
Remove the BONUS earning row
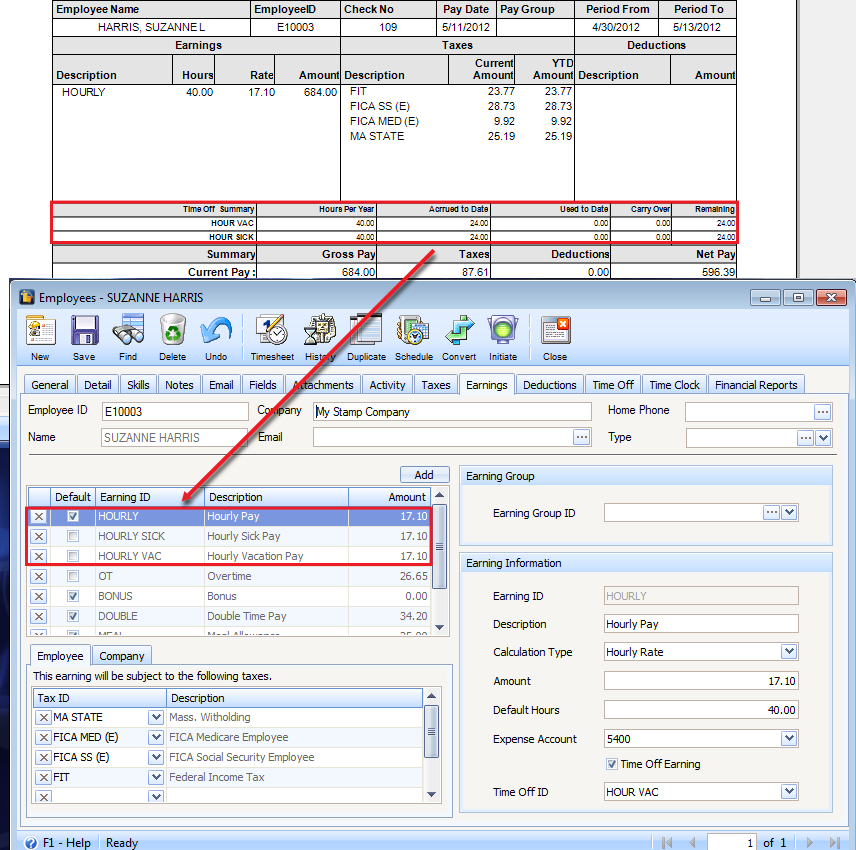click(39, 597)
